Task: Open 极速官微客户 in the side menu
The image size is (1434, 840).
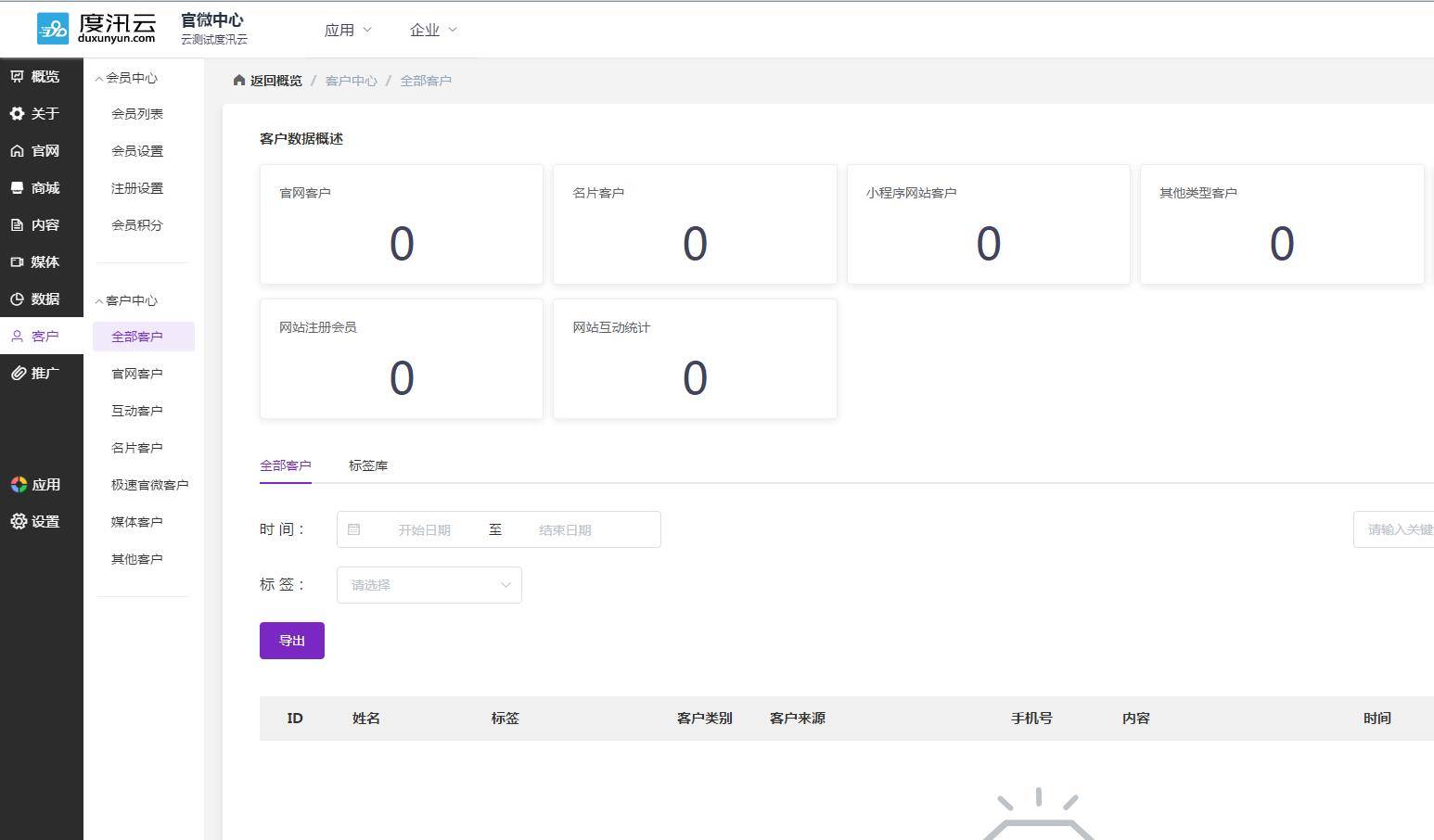Action: 150,485
